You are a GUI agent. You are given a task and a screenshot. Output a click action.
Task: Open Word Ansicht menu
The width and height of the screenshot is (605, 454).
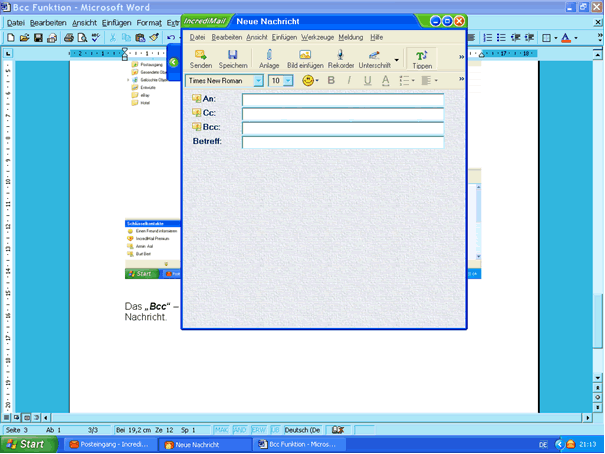click(x=84, y=23)
